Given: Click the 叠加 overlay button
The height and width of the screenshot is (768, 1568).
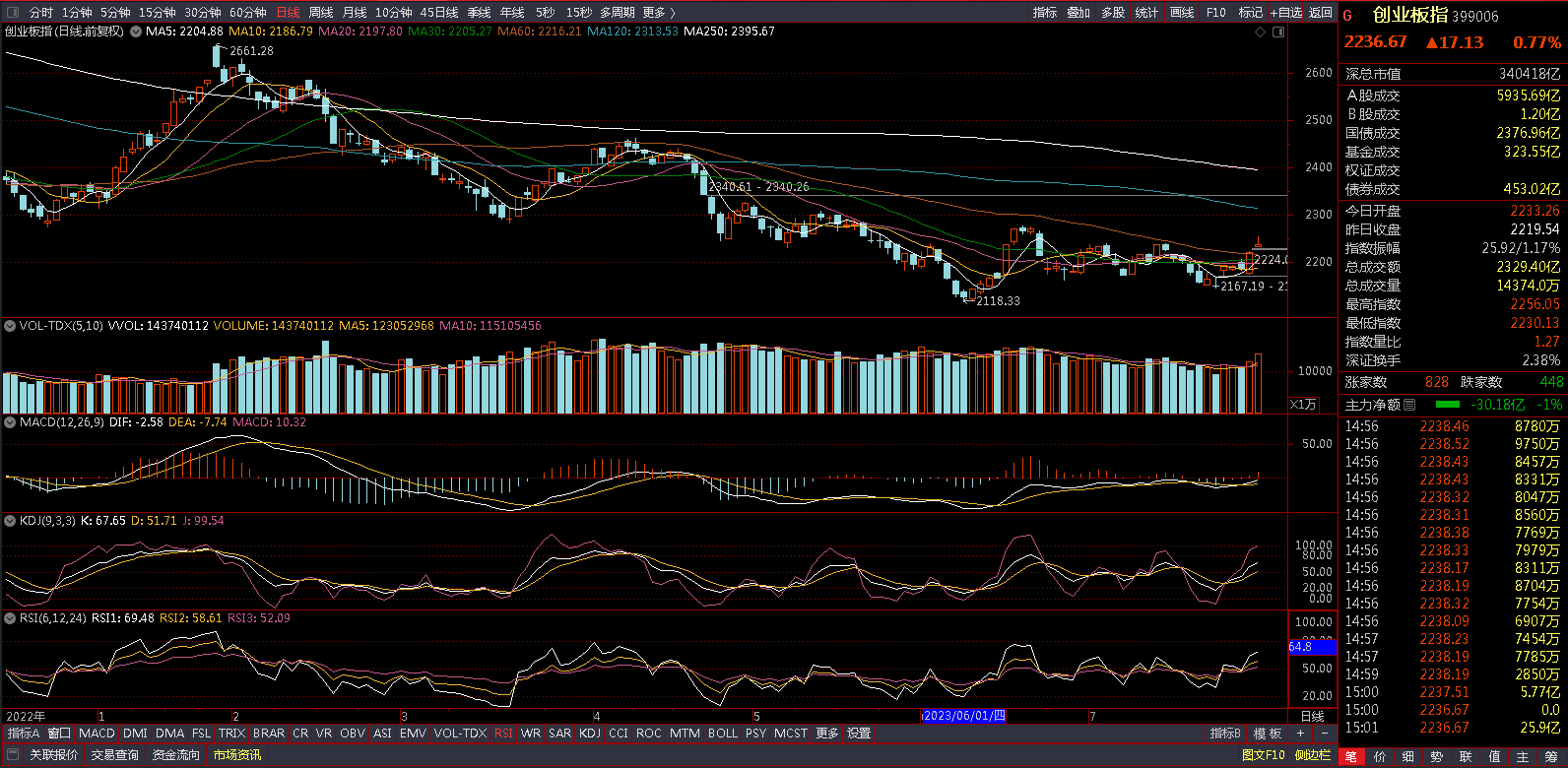Looking at the screenshot, I should pyautogui.click(x=1078, y=13).
